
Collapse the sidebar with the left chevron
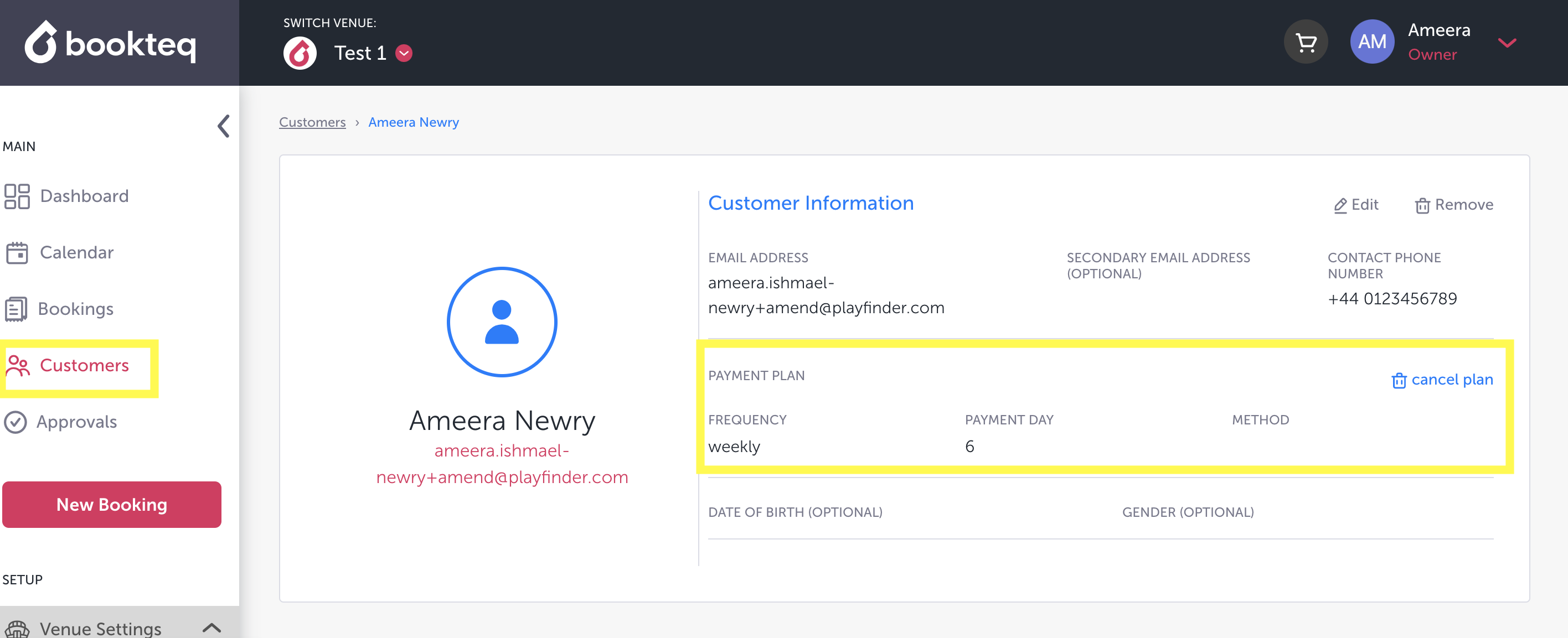click(x=223, y=127)
